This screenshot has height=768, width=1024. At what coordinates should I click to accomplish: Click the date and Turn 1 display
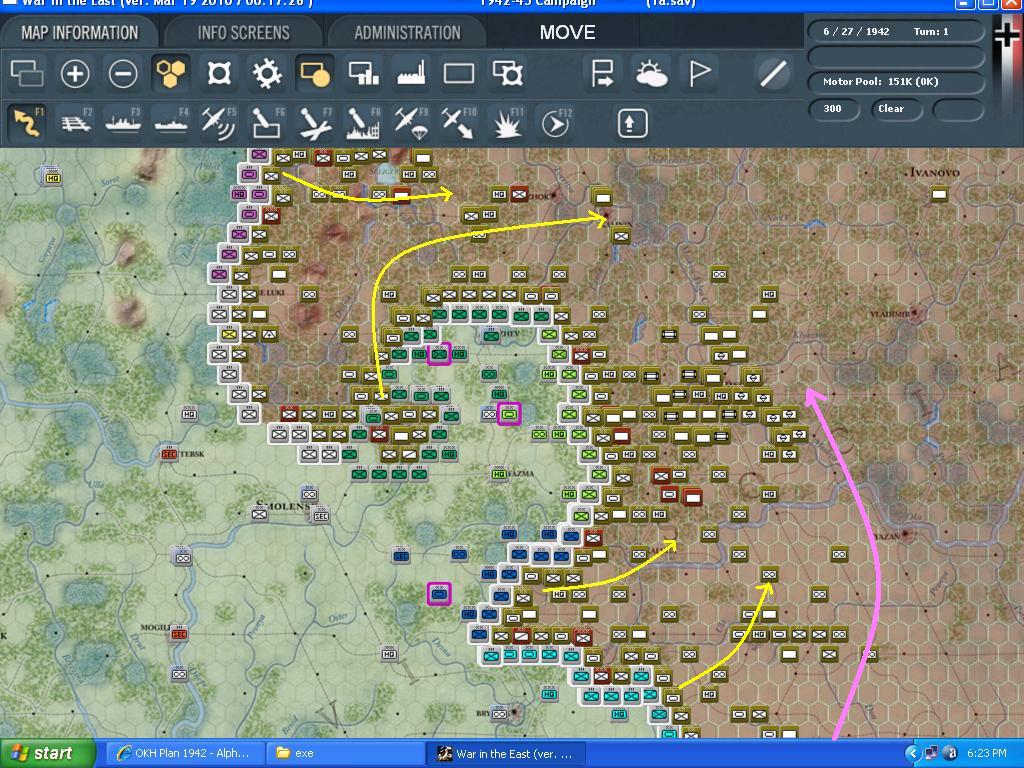895,31
